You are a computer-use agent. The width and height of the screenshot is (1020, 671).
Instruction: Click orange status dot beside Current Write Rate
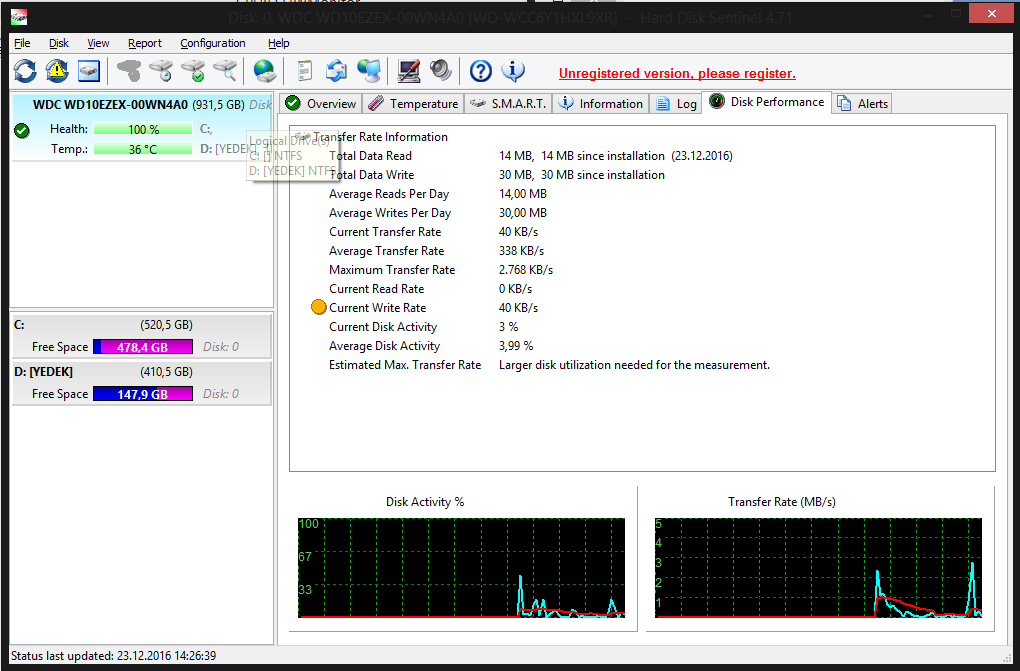click(x=318, y=307)
